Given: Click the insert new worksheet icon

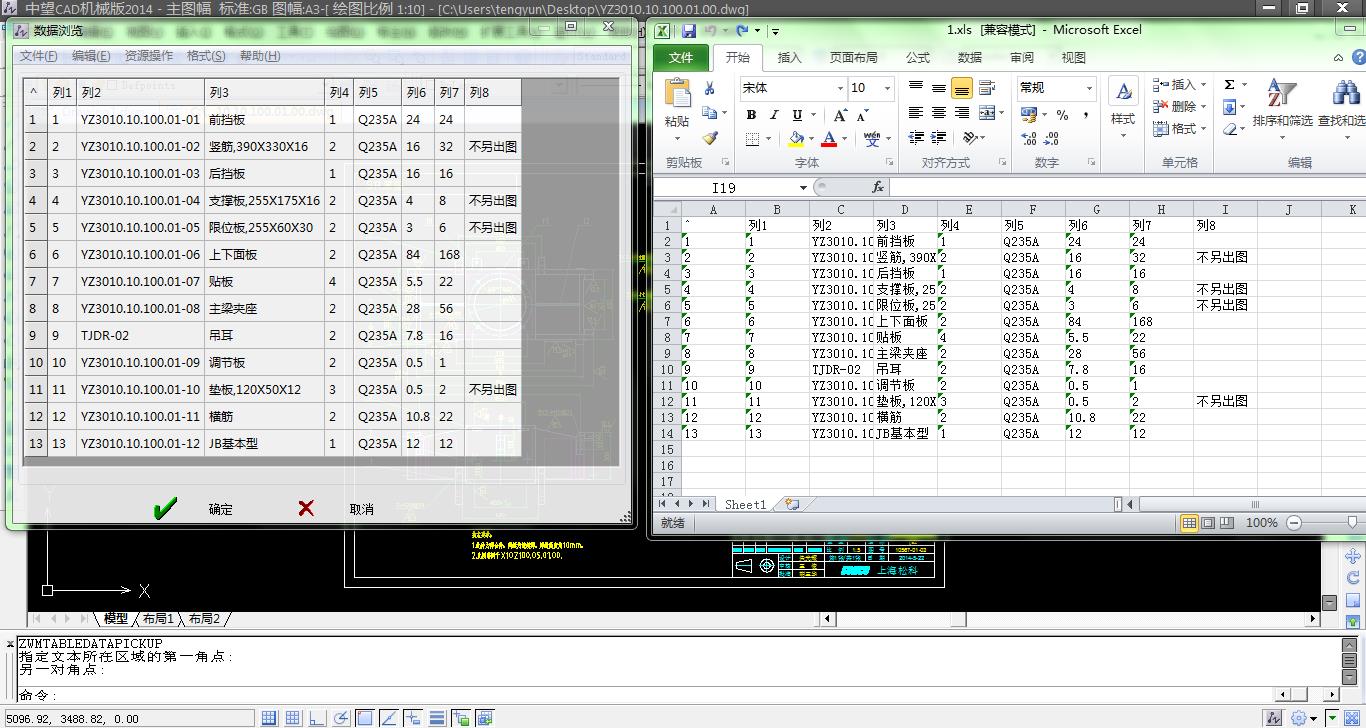Looking at the screenshot, I should pyautogui.click(x=792, y=505).
